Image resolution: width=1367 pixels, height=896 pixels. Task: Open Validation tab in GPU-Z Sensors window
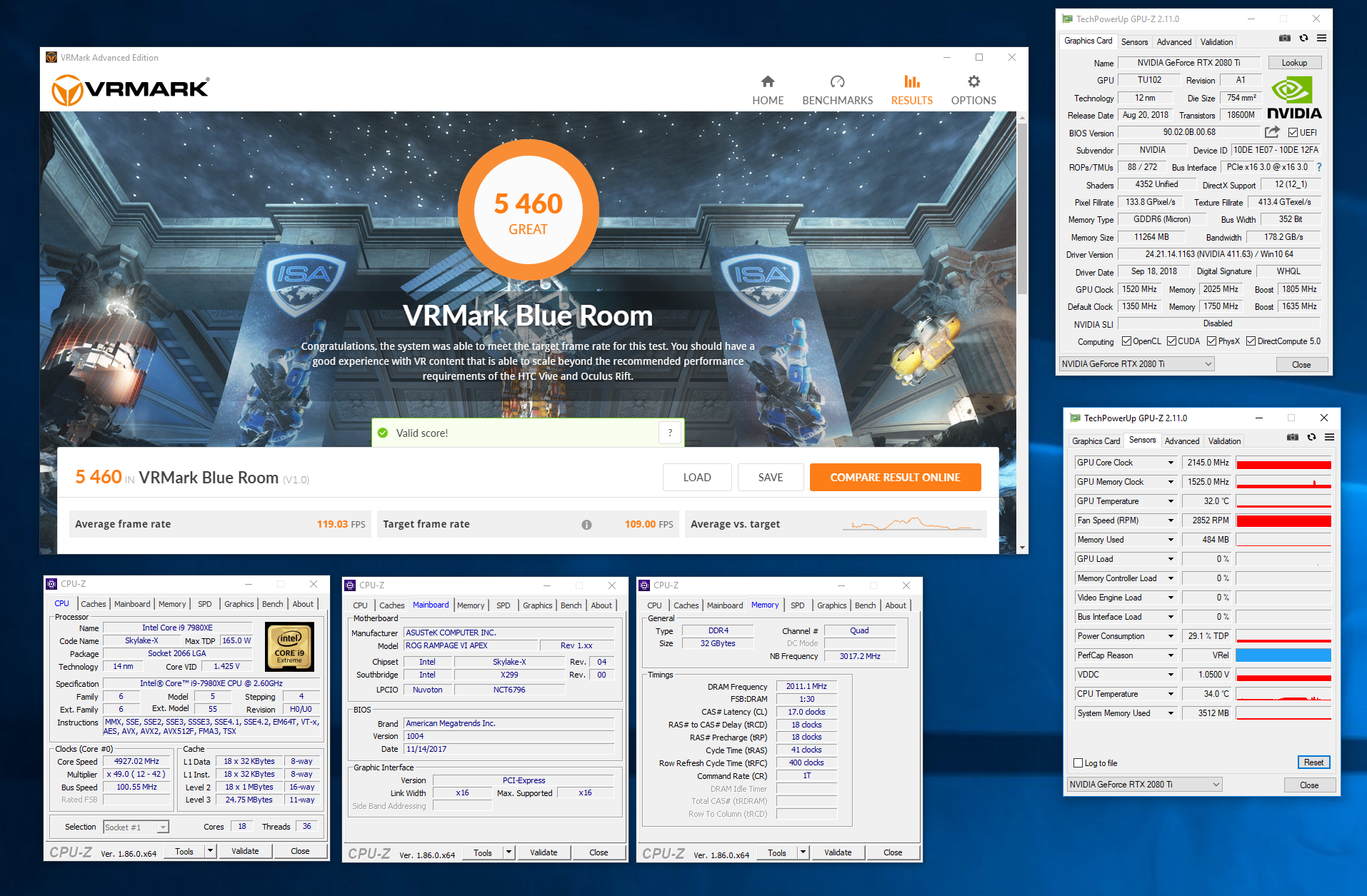pyautogui.click(x=1224, y=441)
